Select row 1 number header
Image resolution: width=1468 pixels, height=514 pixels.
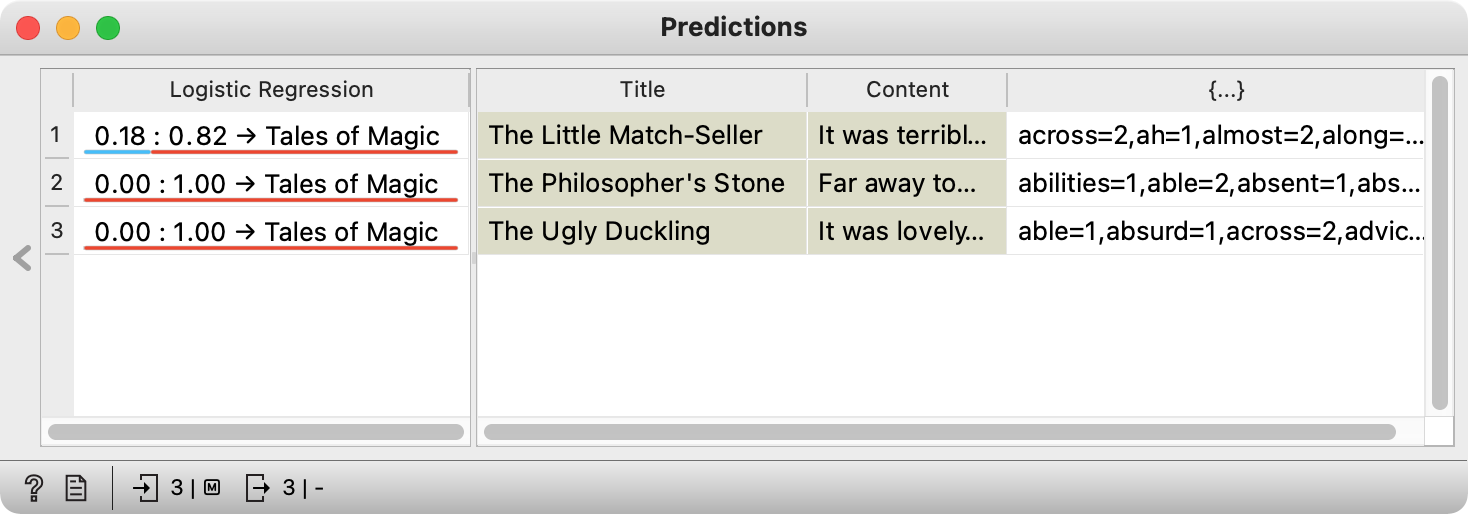point(57,135)
